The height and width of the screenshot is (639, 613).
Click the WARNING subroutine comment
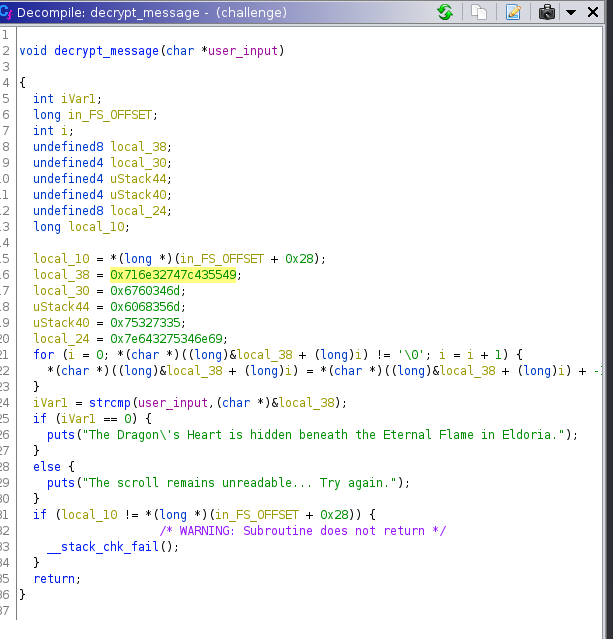coord(303,531)
